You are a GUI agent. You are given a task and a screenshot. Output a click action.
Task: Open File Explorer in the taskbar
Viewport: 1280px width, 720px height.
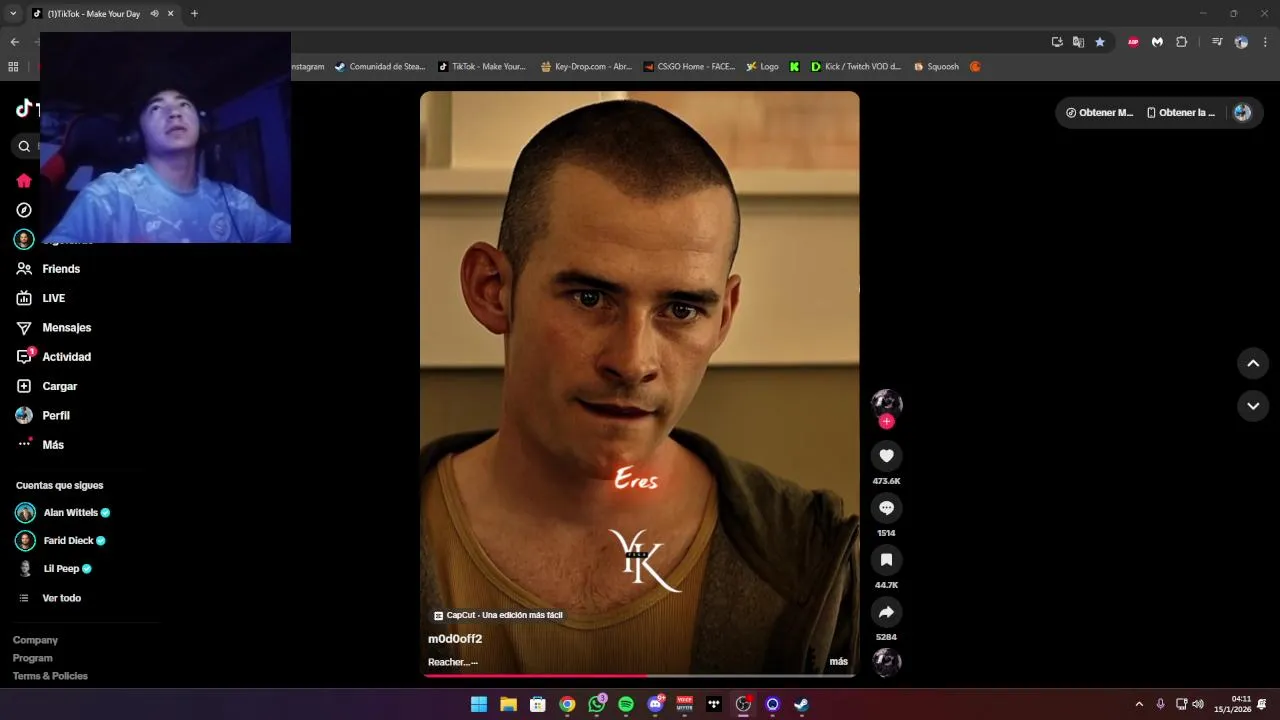(508, 704)
